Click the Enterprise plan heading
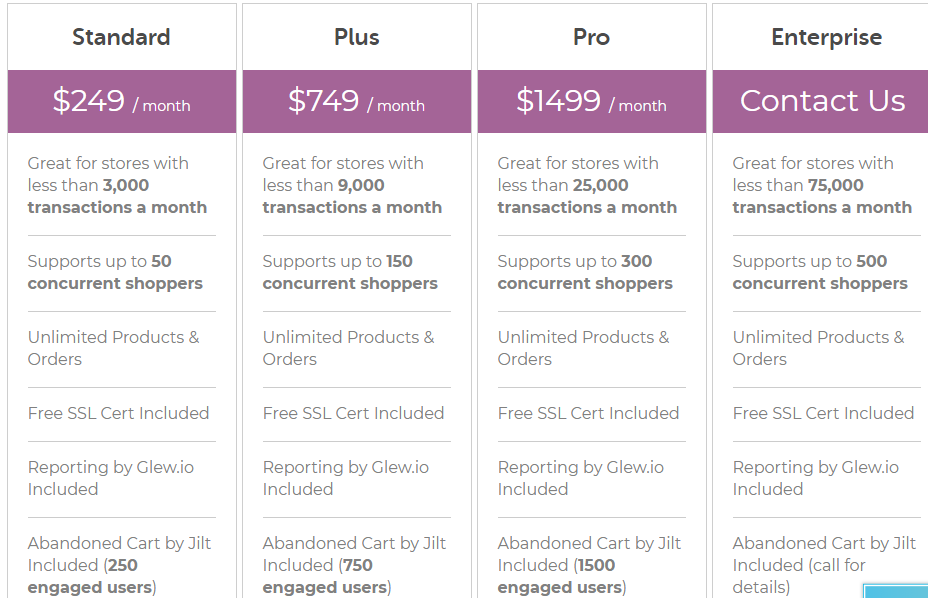The width and height of the screenshot is (928, 598). tap(827, 37)
